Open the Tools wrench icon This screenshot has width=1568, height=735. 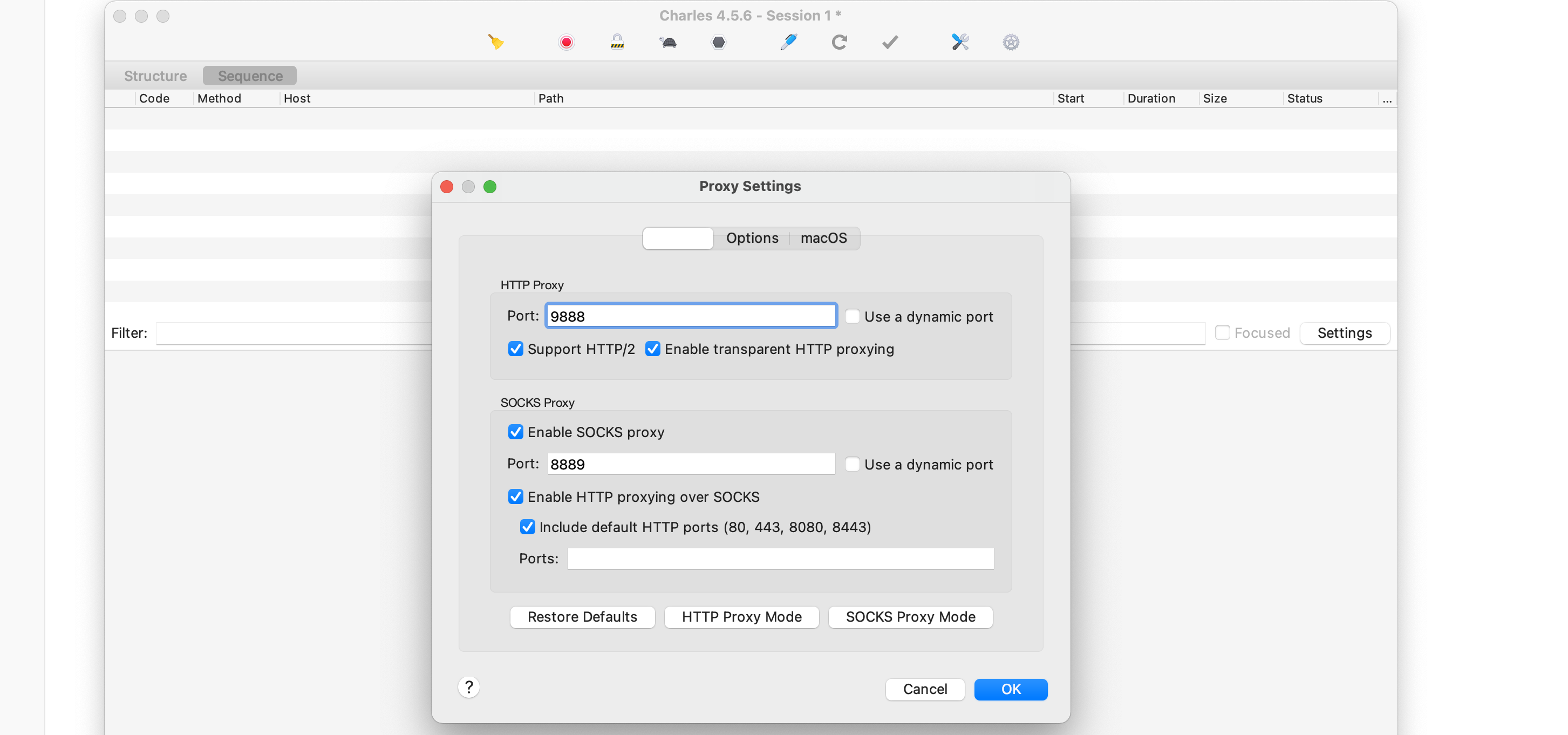pos(960,42)
